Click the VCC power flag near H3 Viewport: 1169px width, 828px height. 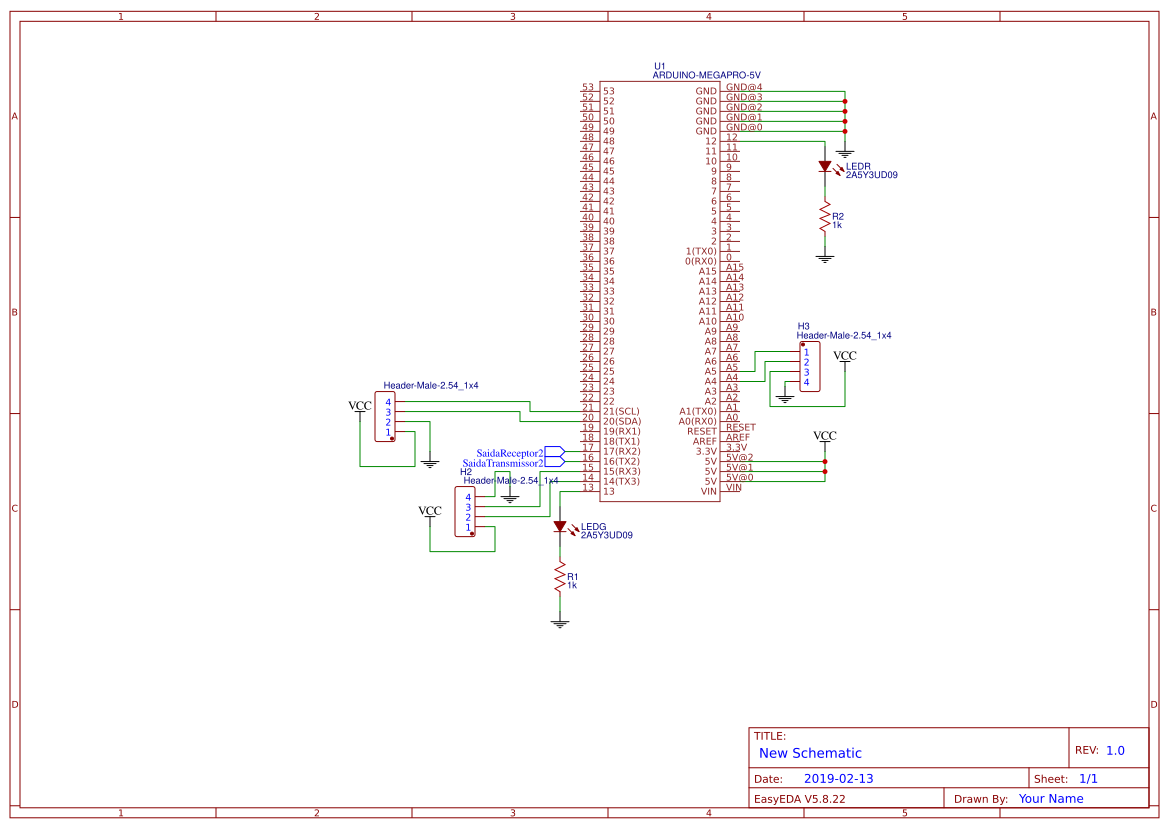[845, 357]
